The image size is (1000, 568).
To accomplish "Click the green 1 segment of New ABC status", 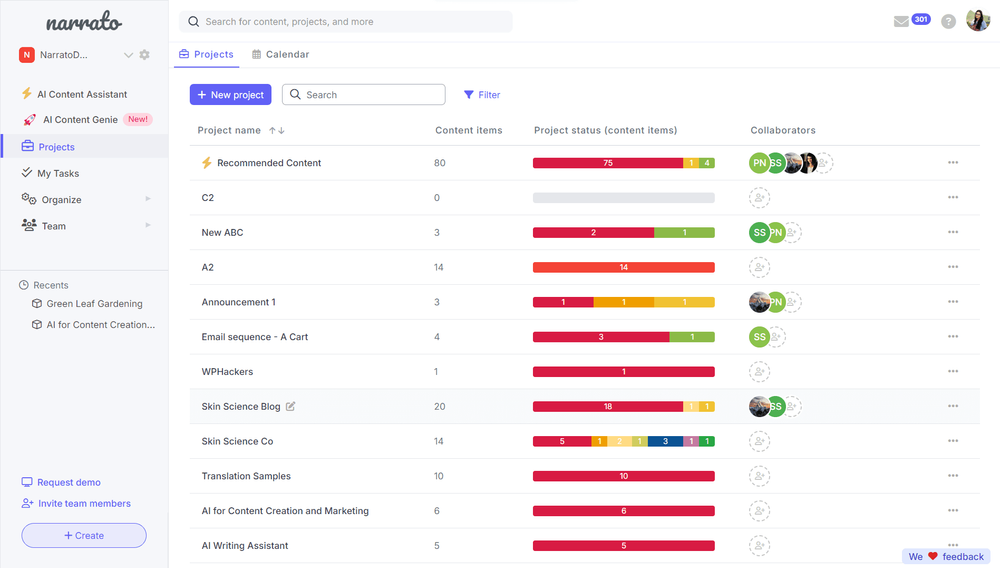I will [x=684, y=232].
